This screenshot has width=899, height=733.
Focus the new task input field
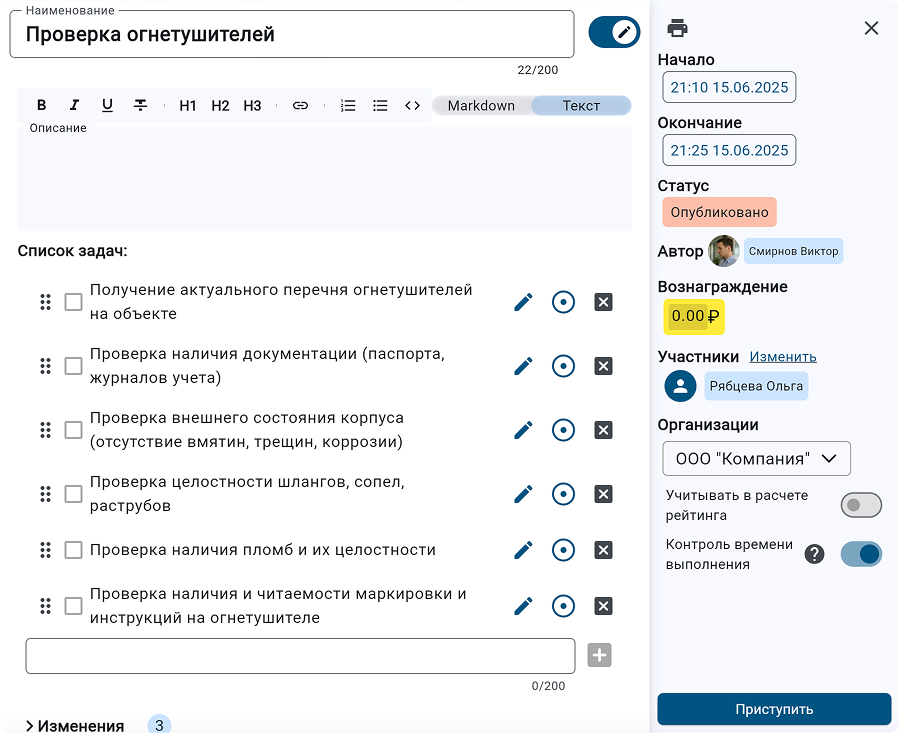click(300, 656)
